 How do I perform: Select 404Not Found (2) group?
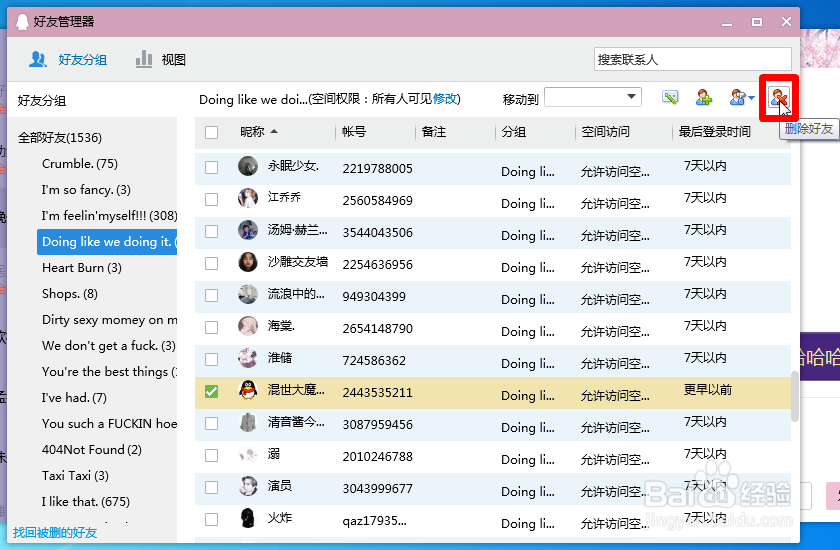[x=92, y=450]
